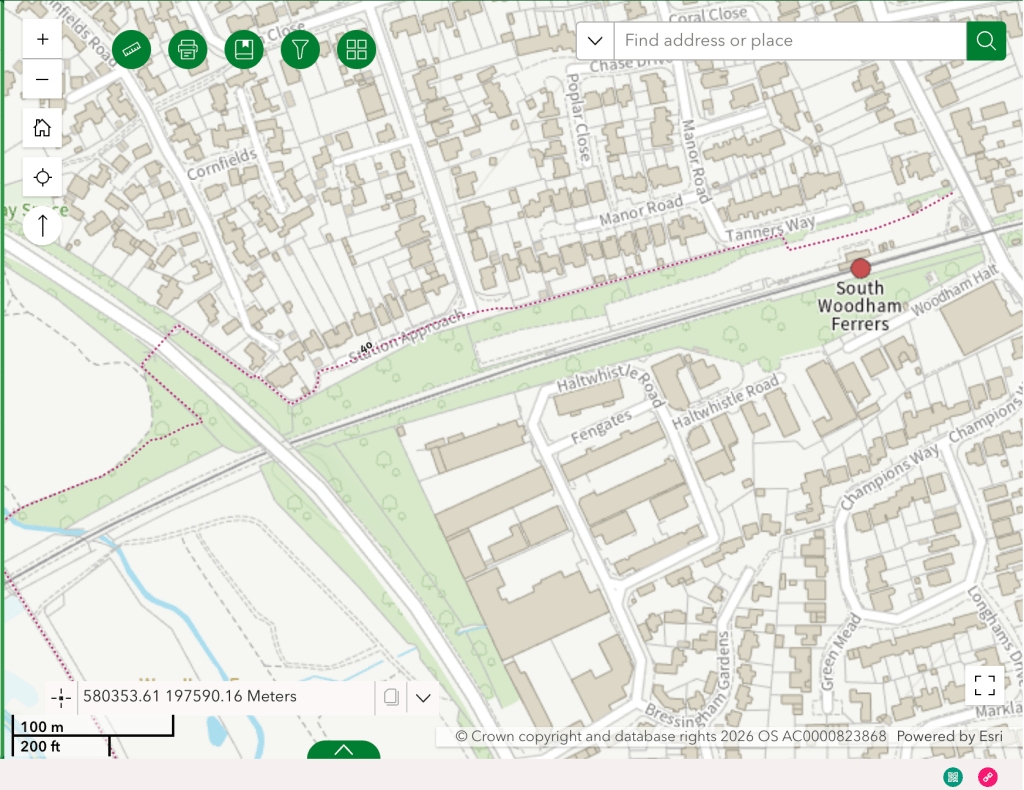This screenshot has width=1024, height=790.
Task: Return to default map extent home
Action: [x=42, y=128]
